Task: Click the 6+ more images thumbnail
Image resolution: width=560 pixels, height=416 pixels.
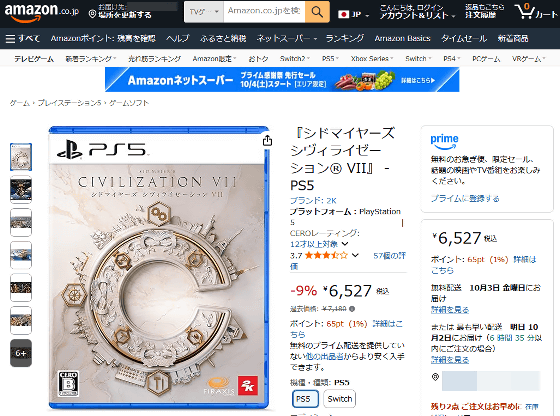Action: tap(21, 353)
